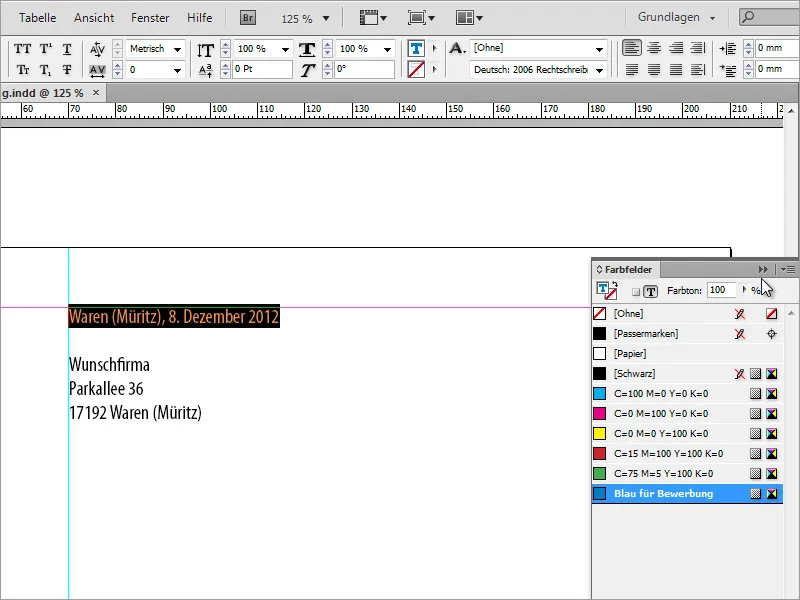Open the Farbton slider arrow
The height and width of the screenshot is (600, 800).
[744, 290]
